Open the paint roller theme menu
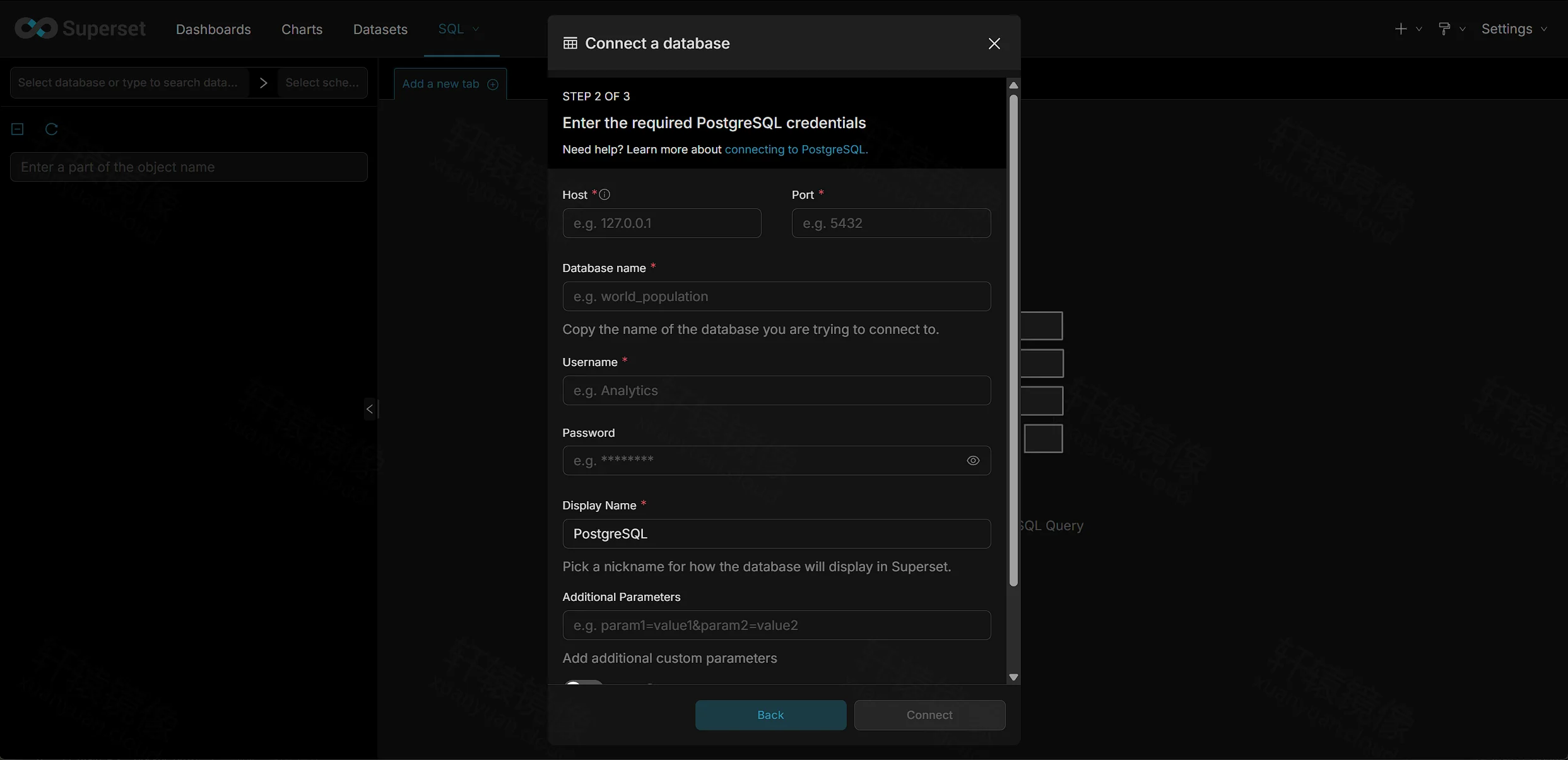 (x=1451, y=29)
